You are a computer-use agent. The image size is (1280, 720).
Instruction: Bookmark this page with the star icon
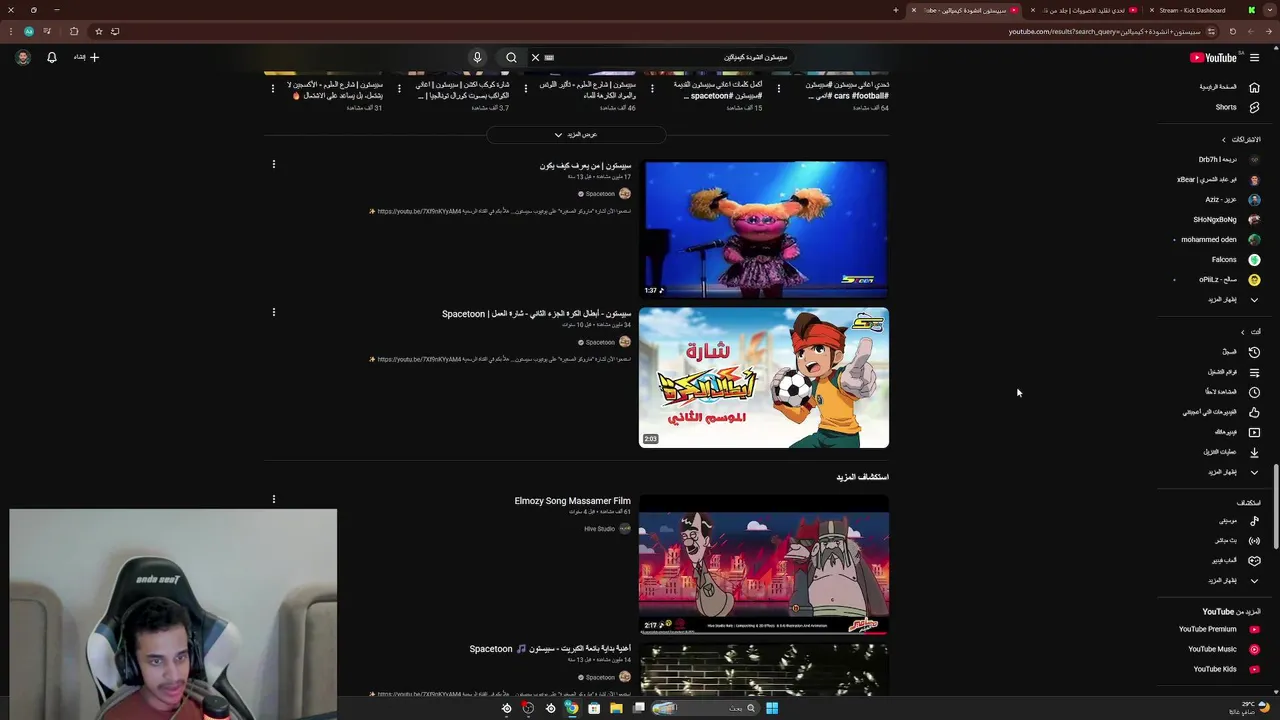pyautogui.click(x=98, y=31)
